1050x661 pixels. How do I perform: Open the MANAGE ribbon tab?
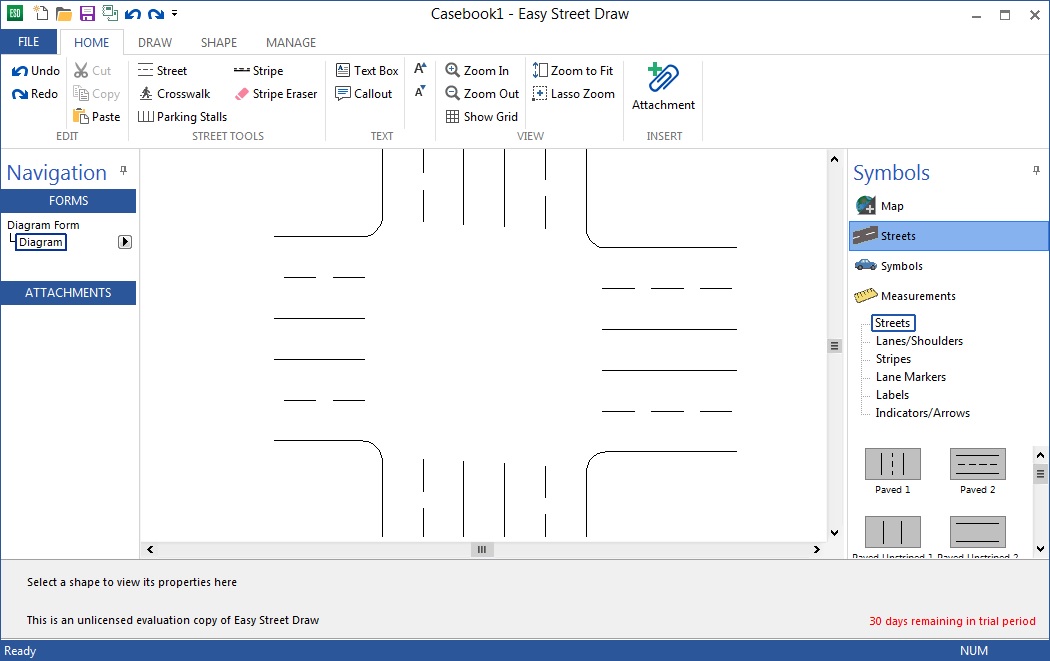[x=290, y=42]
